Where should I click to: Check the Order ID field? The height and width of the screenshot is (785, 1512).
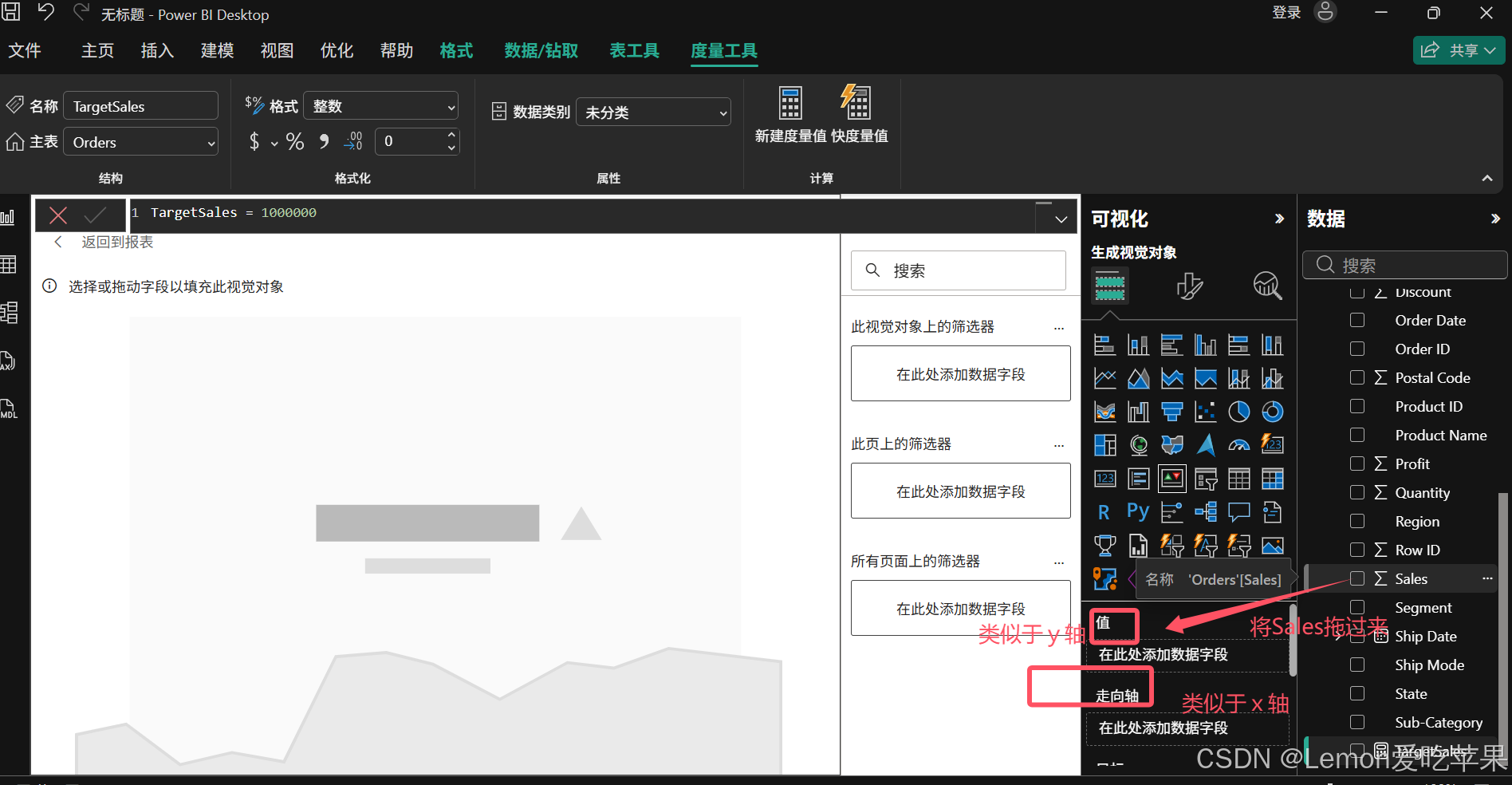[x=1357, y=349]
